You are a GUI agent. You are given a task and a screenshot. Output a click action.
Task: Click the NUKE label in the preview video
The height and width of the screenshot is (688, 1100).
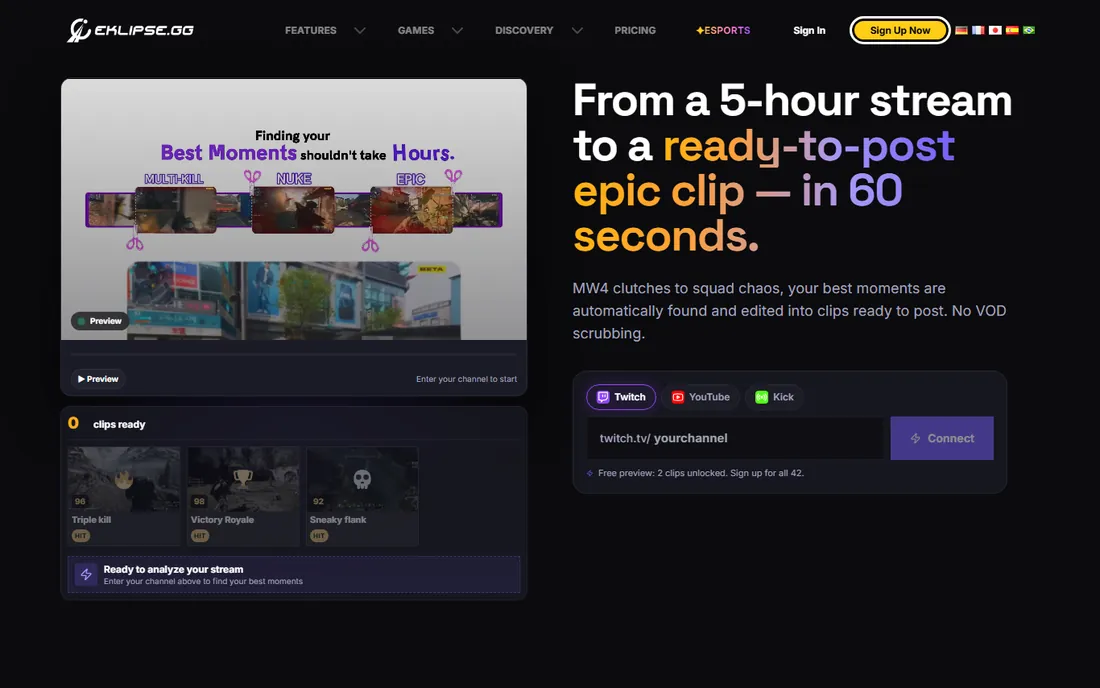294,179
